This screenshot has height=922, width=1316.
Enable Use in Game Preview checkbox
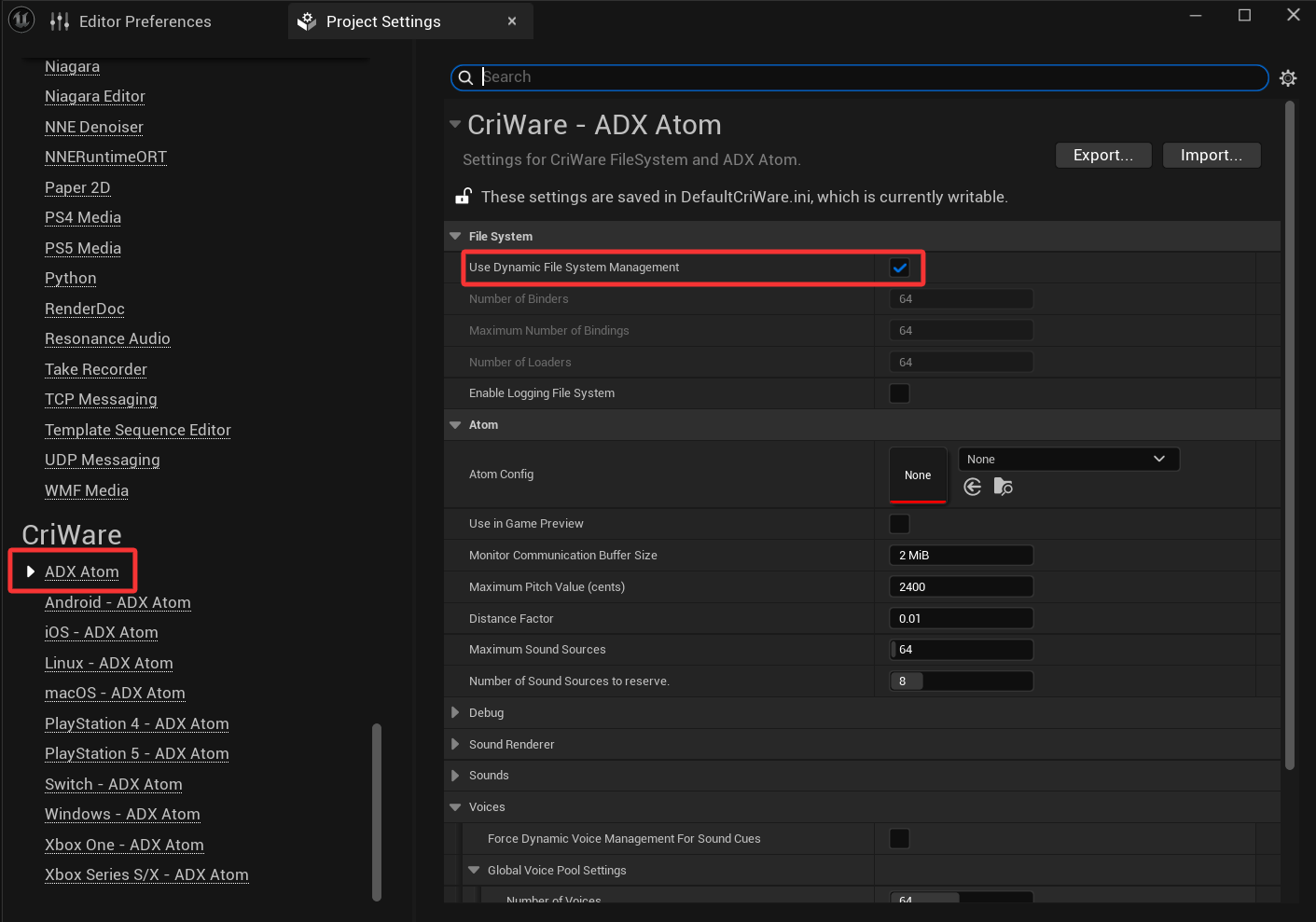tap(899, 524)
